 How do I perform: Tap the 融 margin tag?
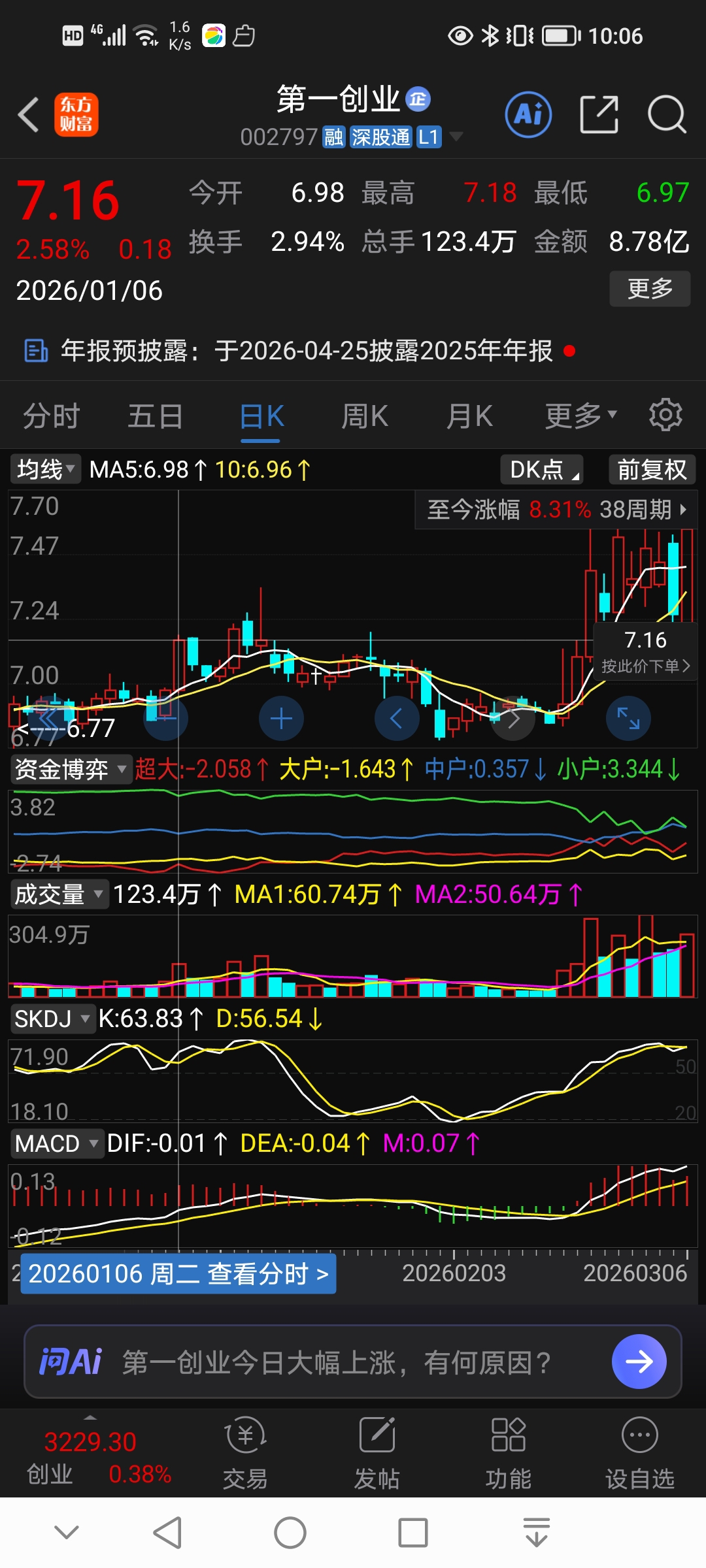pos(334,137)
